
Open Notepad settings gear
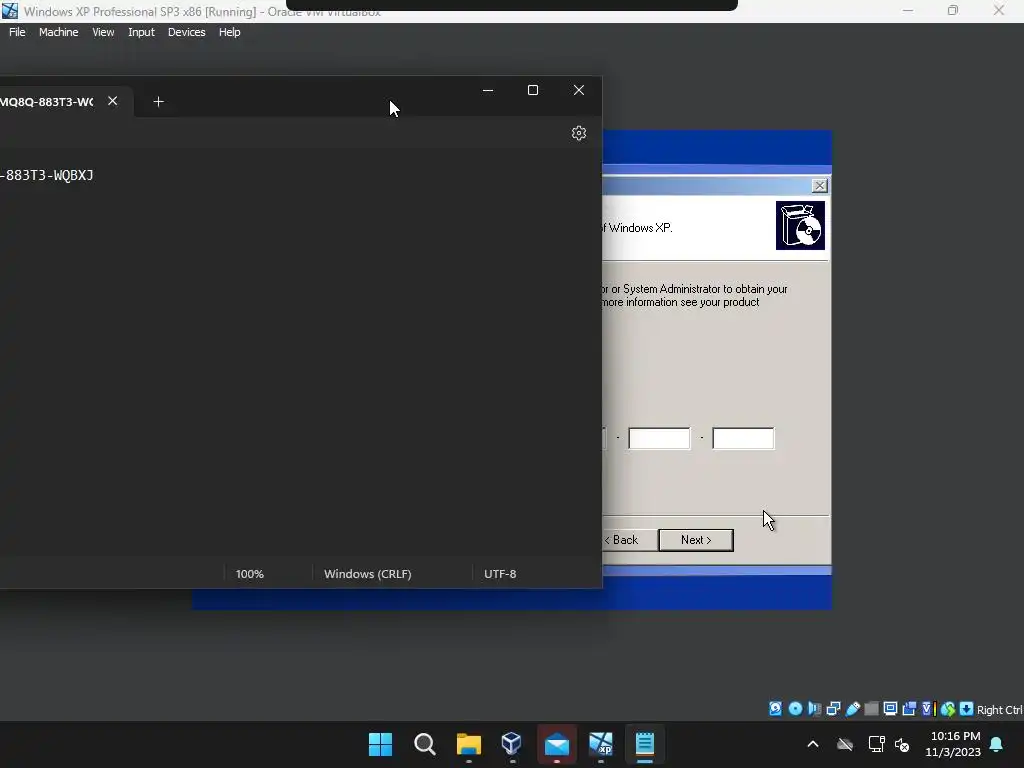(x=579, y=133)
